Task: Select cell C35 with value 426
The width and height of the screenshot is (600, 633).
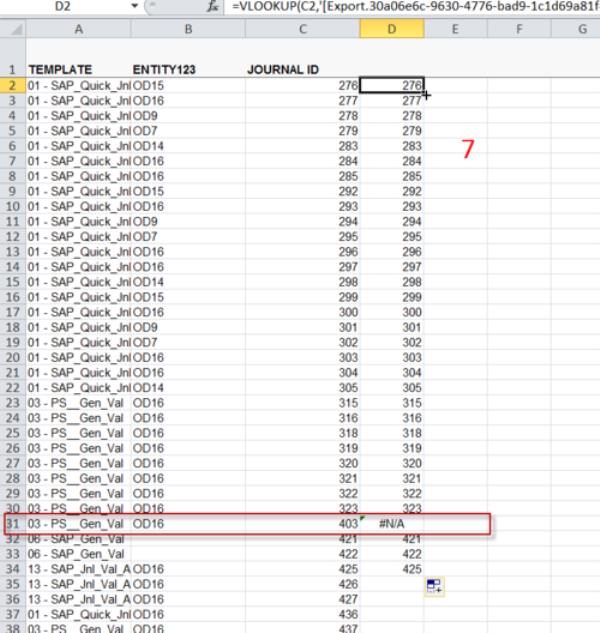Action: coord(302,584)
